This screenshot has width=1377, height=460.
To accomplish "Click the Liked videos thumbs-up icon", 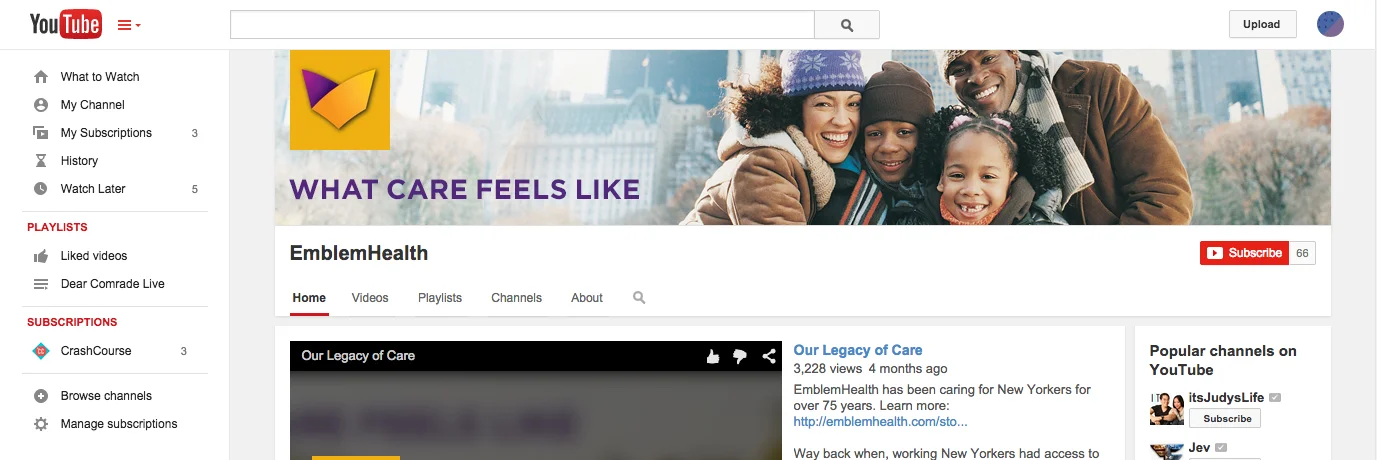I will pos(41,256).
